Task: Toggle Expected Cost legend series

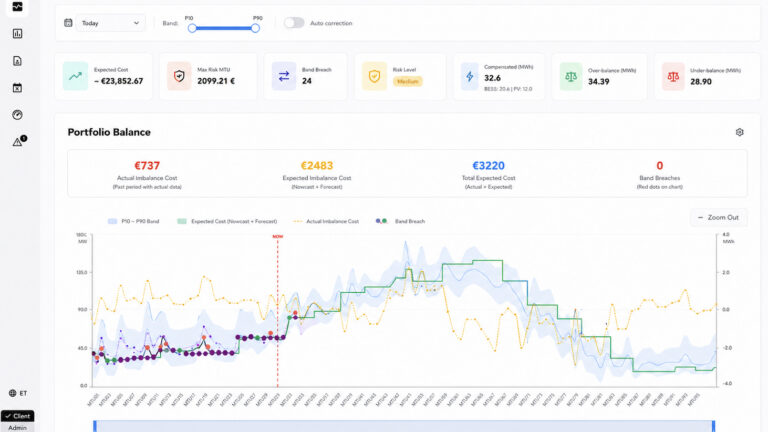Action: click(227, 221)
